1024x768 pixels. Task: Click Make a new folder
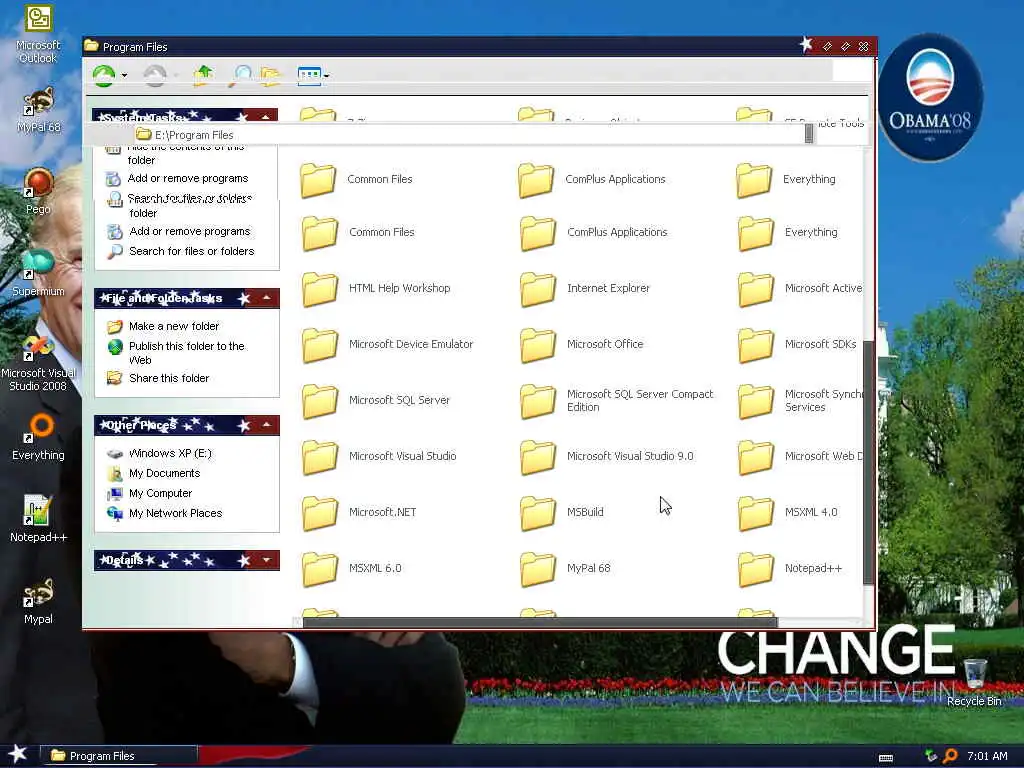[x=174, y=326]
